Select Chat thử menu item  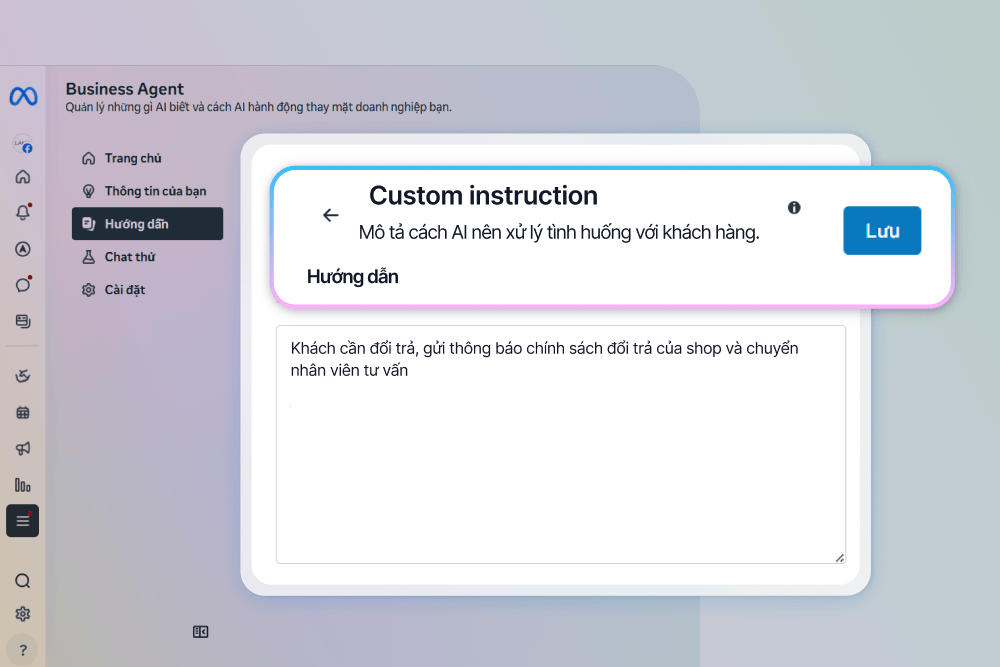point(147,257)
